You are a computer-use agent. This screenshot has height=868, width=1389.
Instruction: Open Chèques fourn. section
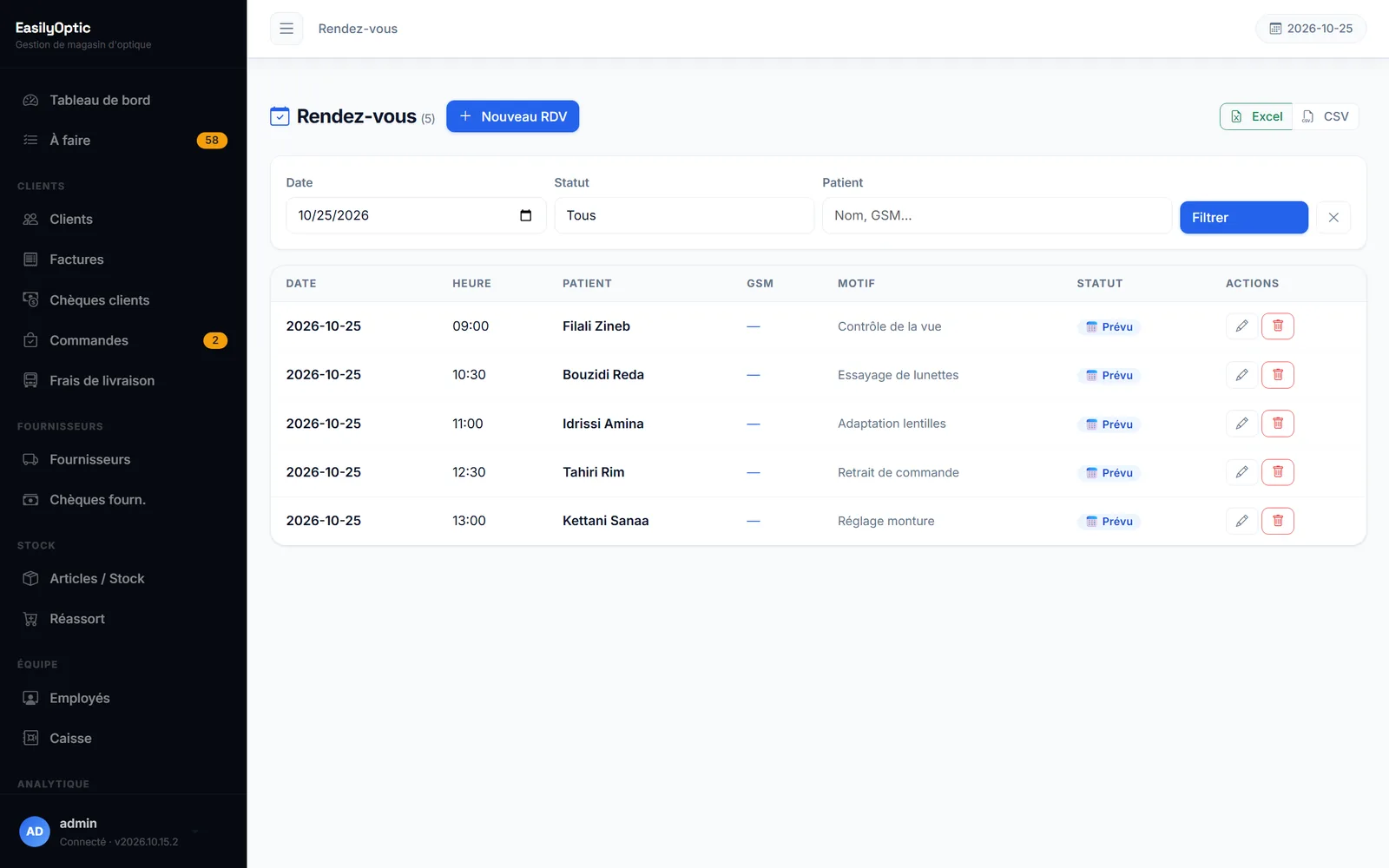tap(123, 500)
